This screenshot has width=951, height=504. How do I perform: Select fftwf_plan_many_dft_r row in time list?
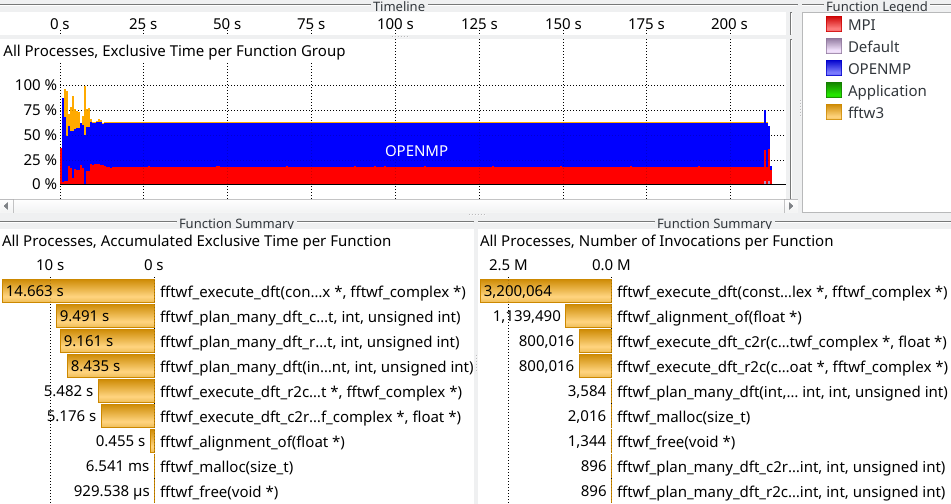click(x=309, y=341)
